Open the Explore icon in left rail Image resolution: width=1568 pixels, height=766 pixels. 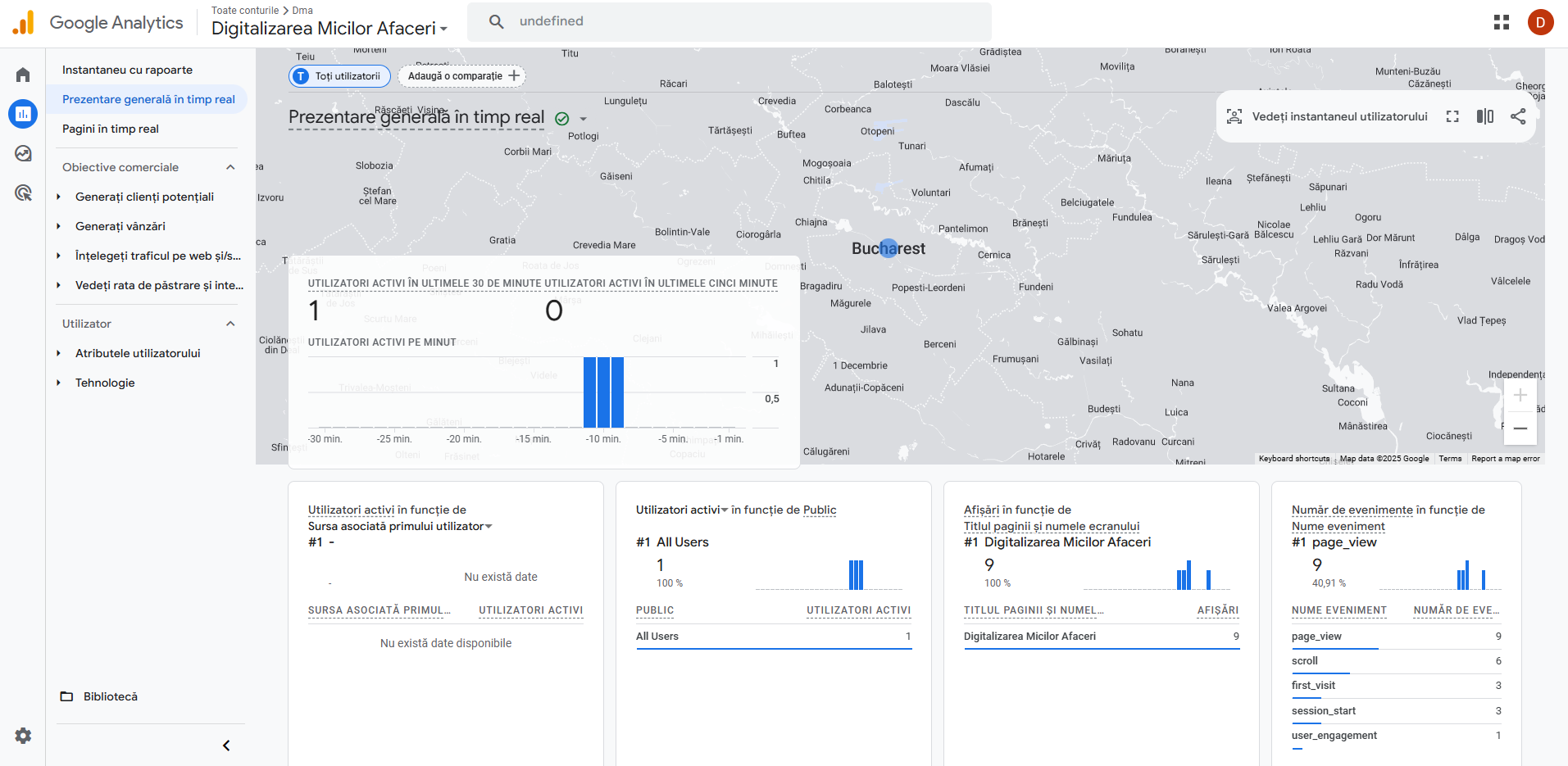(x=23, y=153)
